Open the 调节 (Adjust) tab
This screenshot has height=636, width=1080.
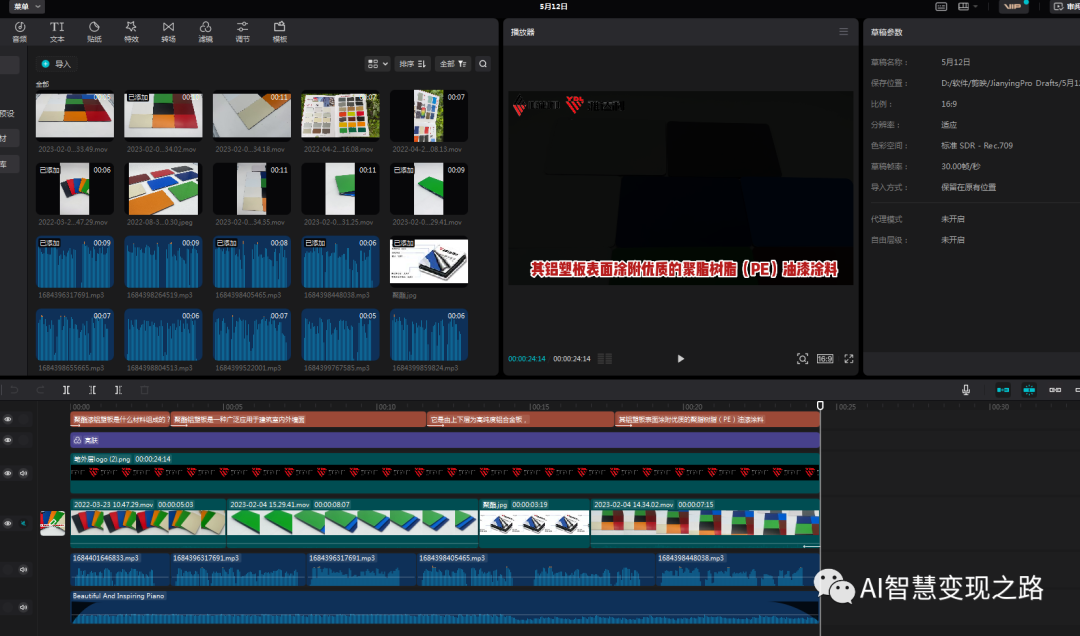coord(242,32)
